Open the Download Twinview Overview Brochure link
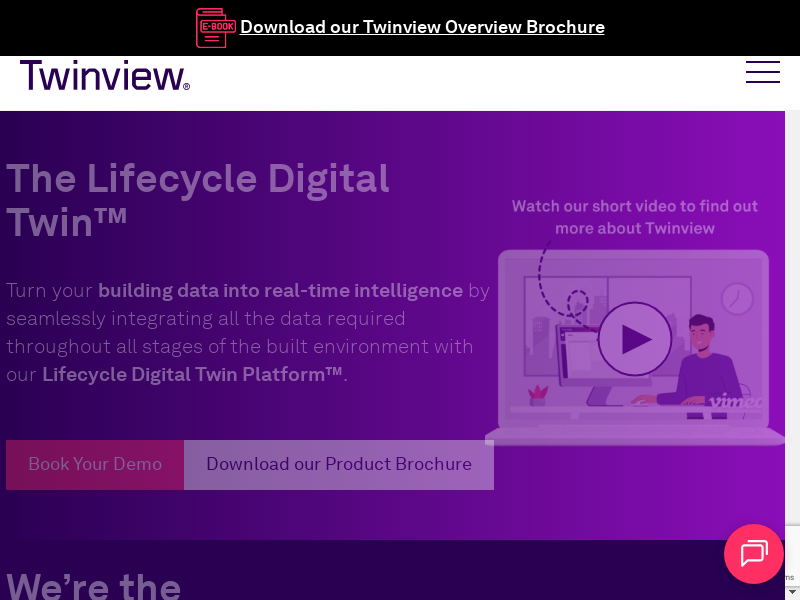Screen dimensions: 800x600 [422, 27]
